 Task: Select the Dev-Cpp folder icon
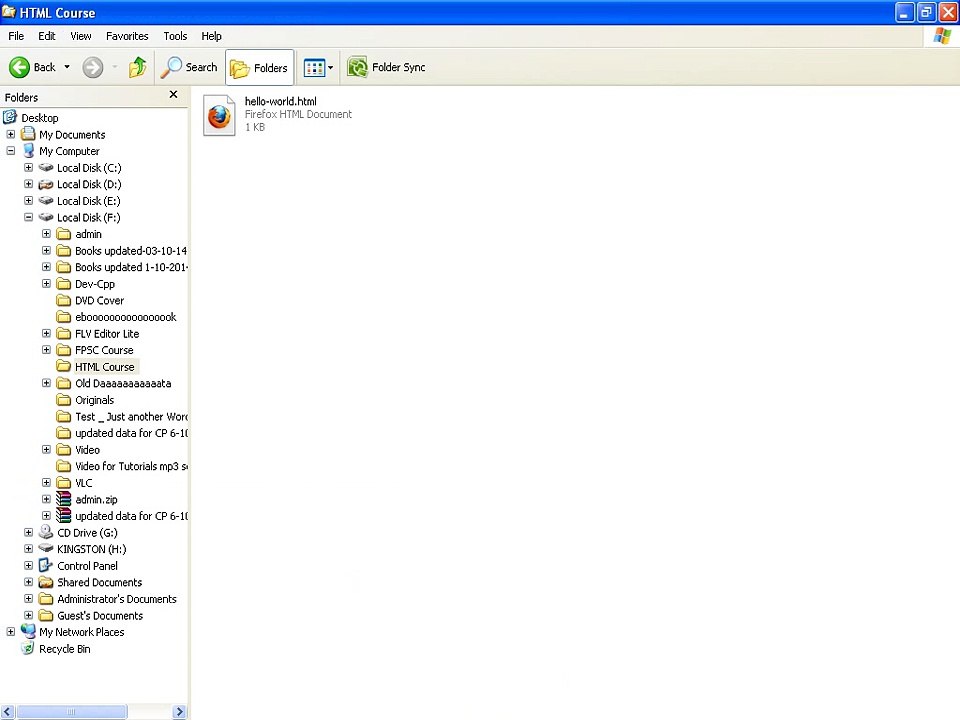point(64,283)
